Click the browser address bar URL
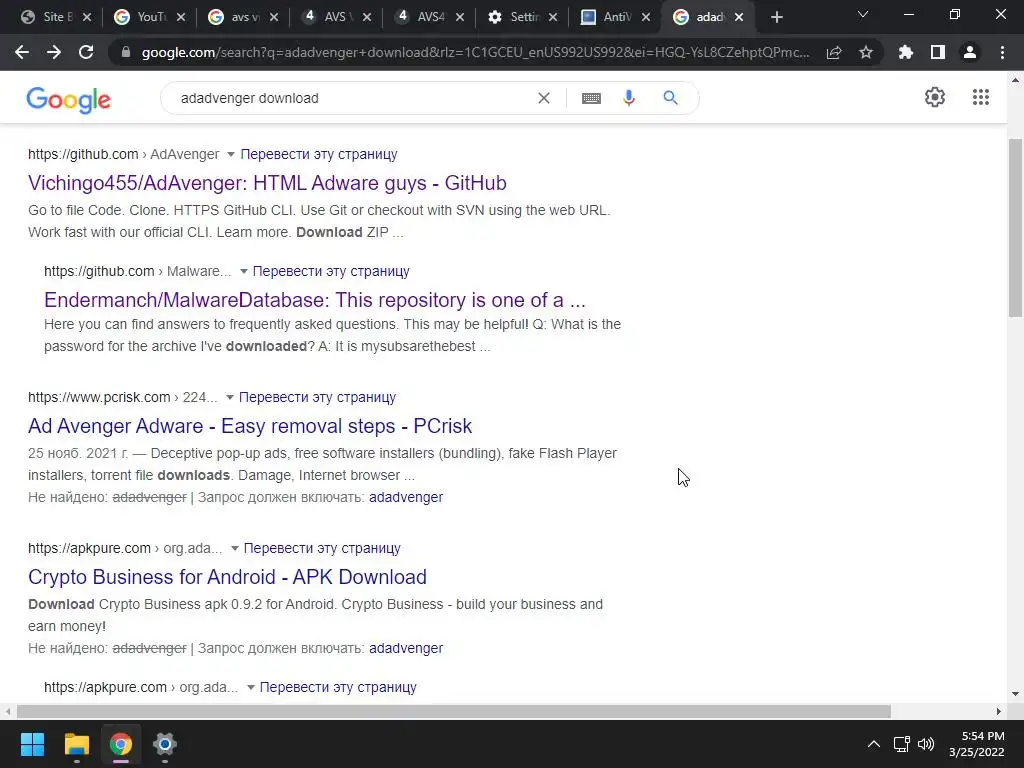The width and height of the screenshot is (1024, 768). tap(475, 52)
